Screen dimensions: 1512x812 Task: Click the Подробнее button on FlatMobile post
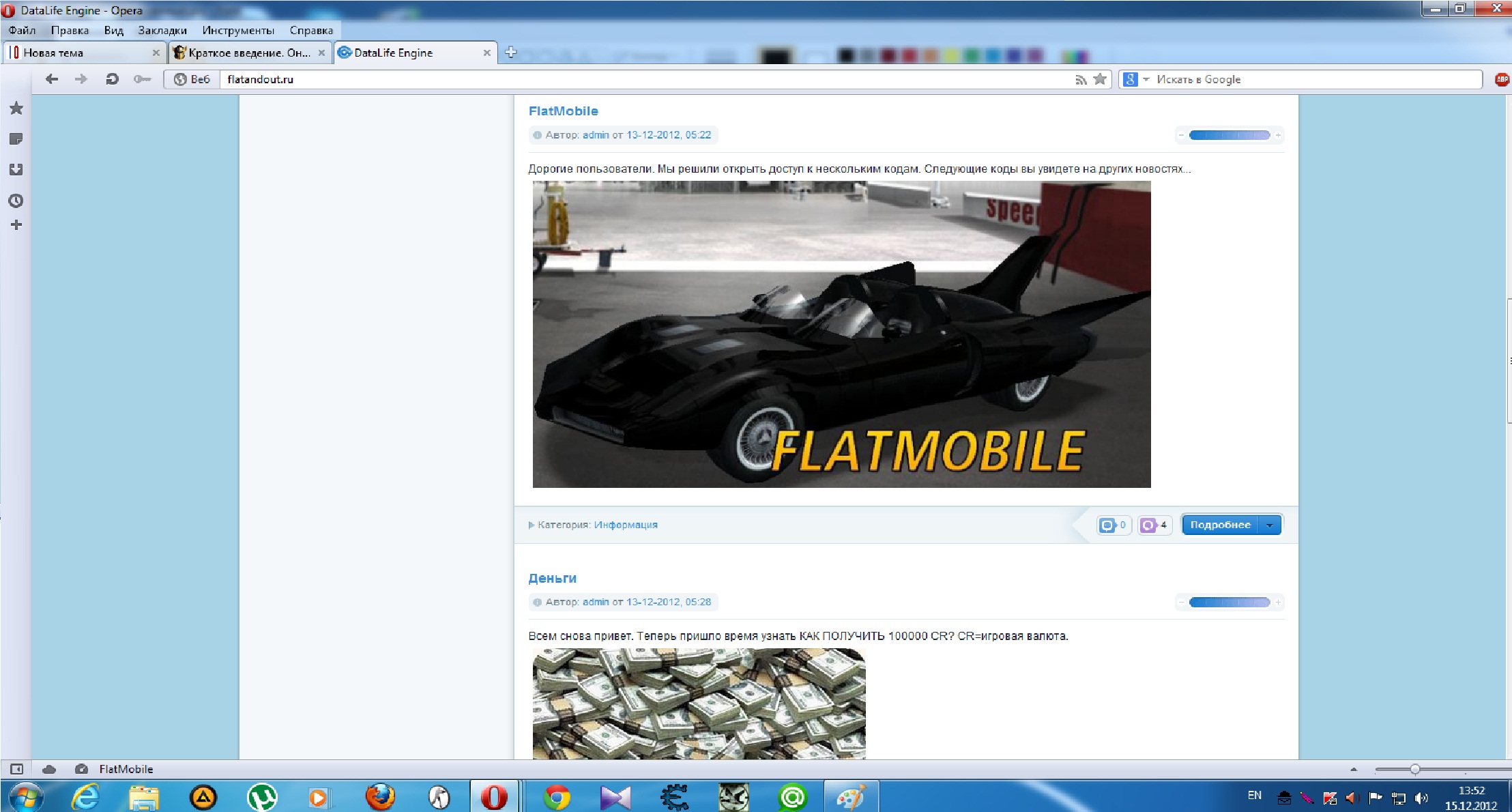click(1220, 525)
